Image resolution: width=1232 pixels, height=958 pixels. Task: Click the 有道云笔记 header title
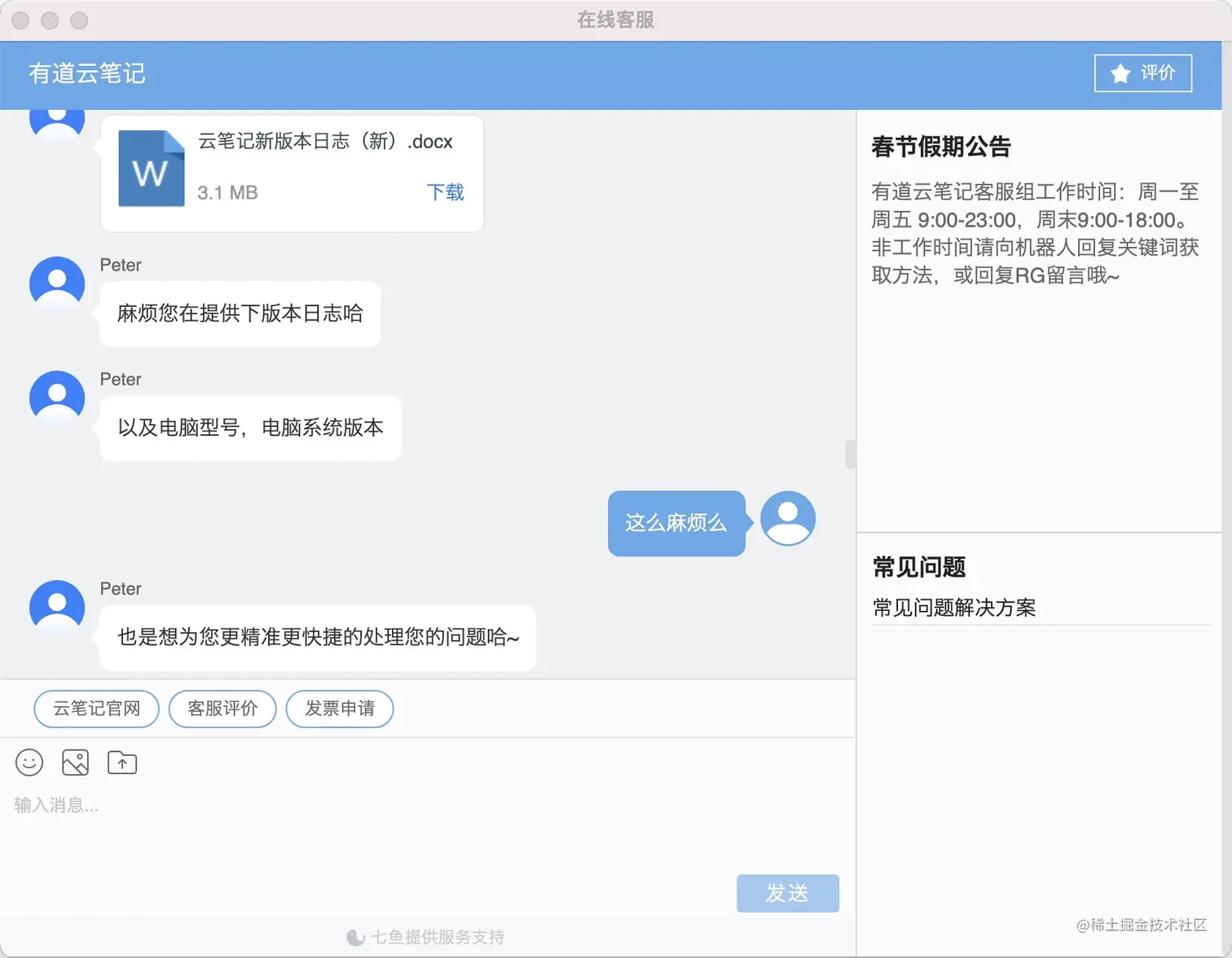[x=87, y=73]
